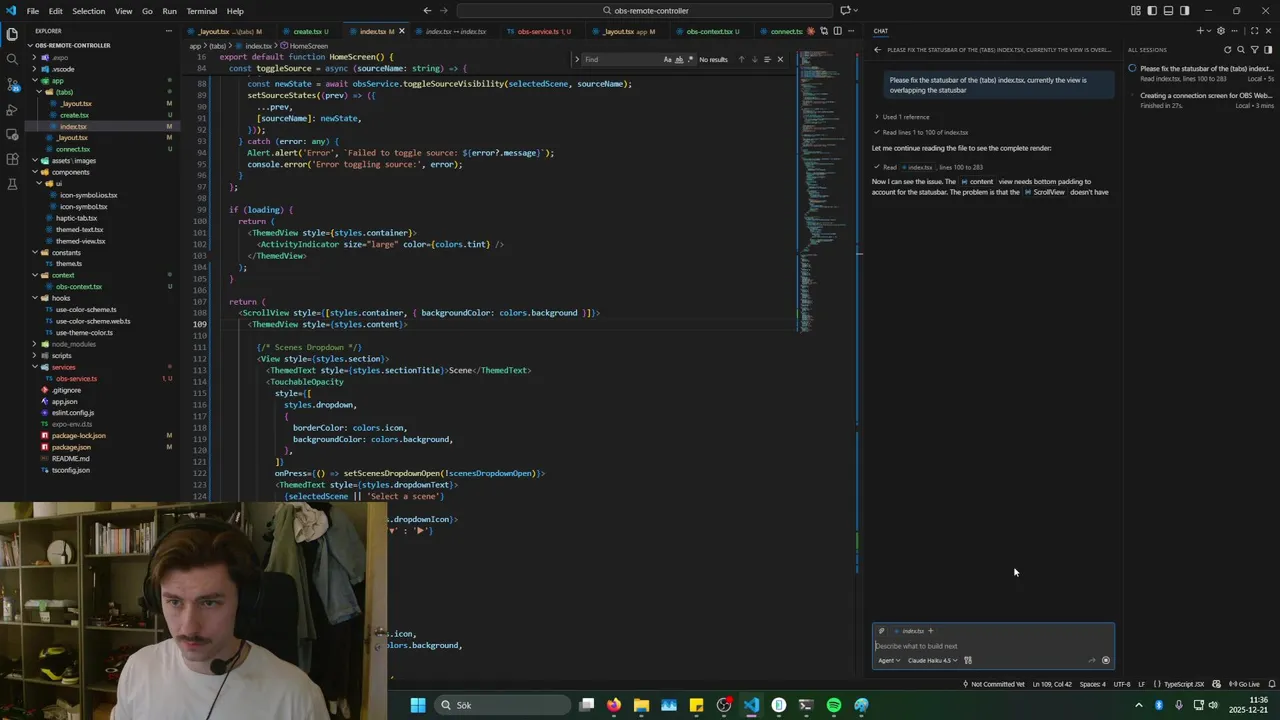Open Copilot status icon in status bar
Image resolution: width=1280 pixels, height=720 pixels.
[x=1217, y=684]
